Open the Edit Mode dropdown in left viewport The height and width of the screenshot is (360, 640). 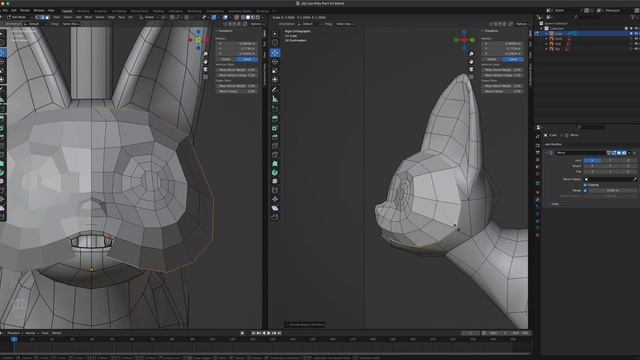pyautogui.click(x=19, y=18)
